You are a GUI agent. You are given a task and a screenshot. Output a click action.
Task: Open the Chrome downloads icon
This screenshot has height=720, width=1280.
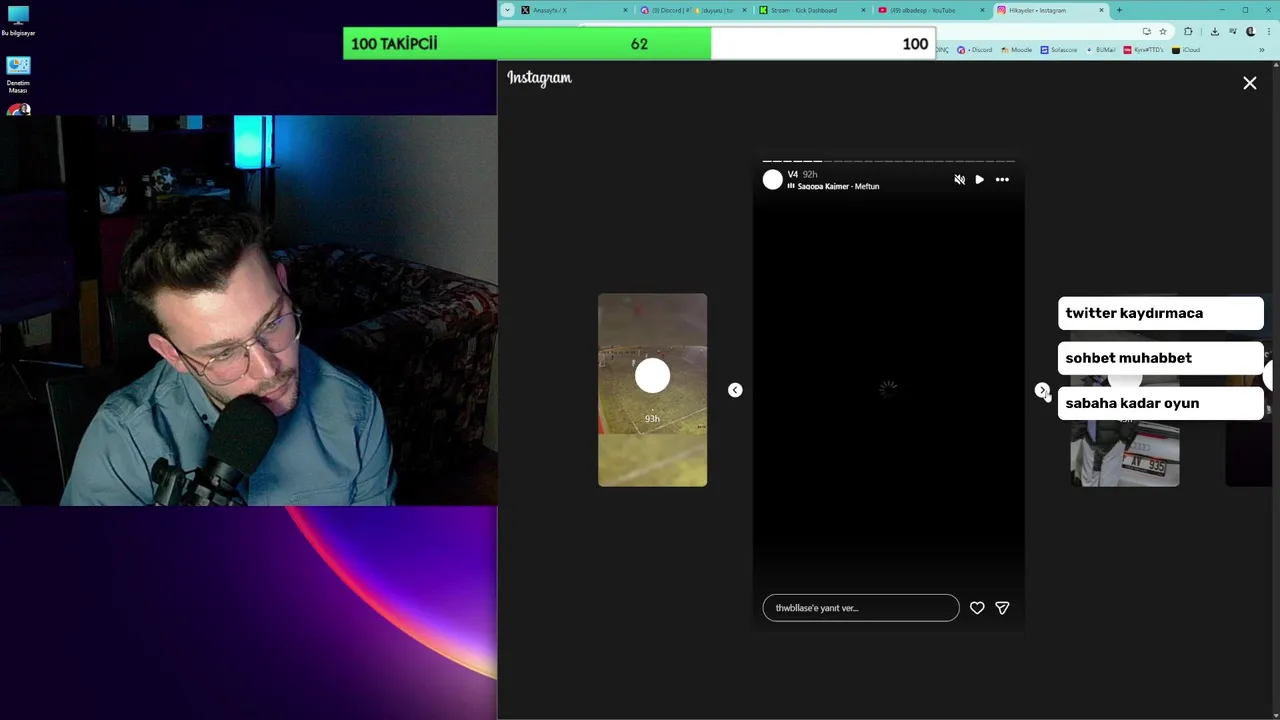pyautogui.click(x=1214, y=32)
